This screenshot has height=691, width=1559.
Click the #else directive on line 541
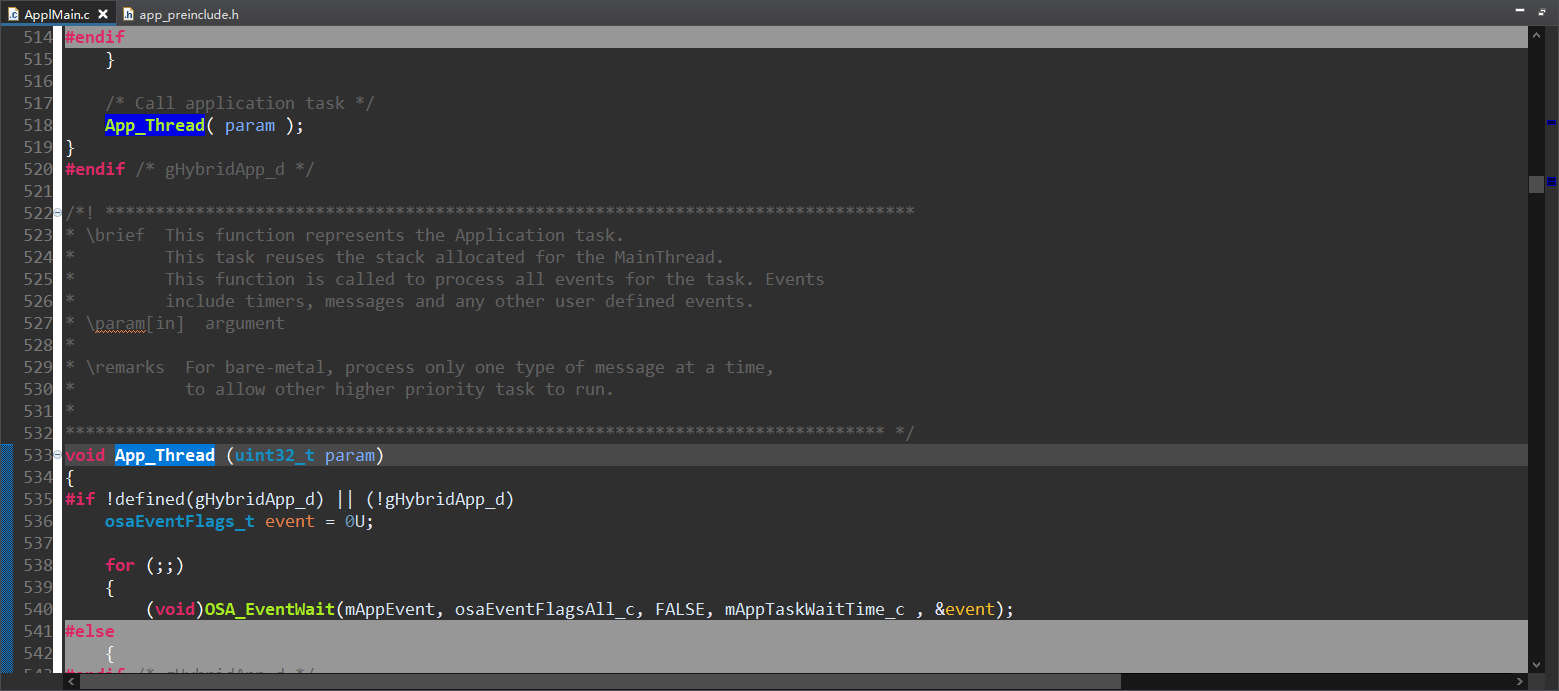point(90,631)
